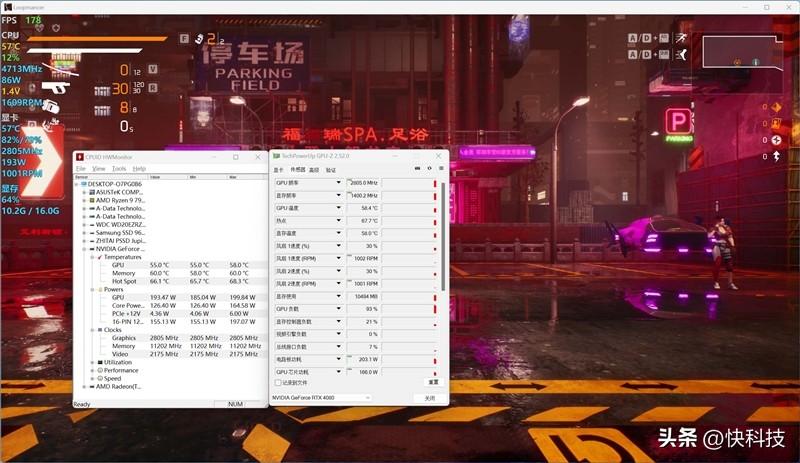
Task: Expand the Utilization tree node
Action: (x=91, y=362)
